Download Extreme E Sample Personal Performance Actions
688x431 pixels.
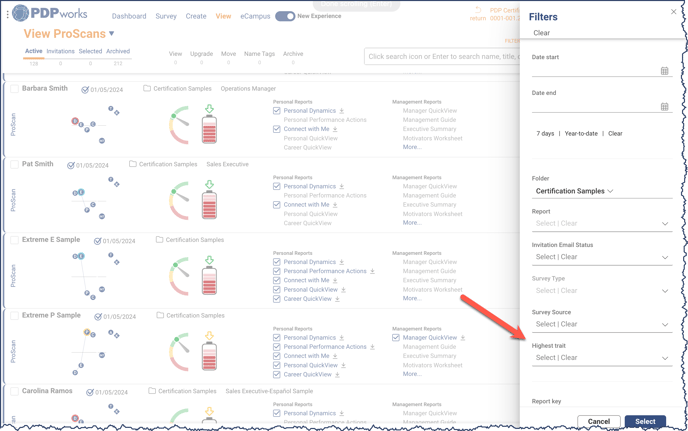click(x=372, y=271)
